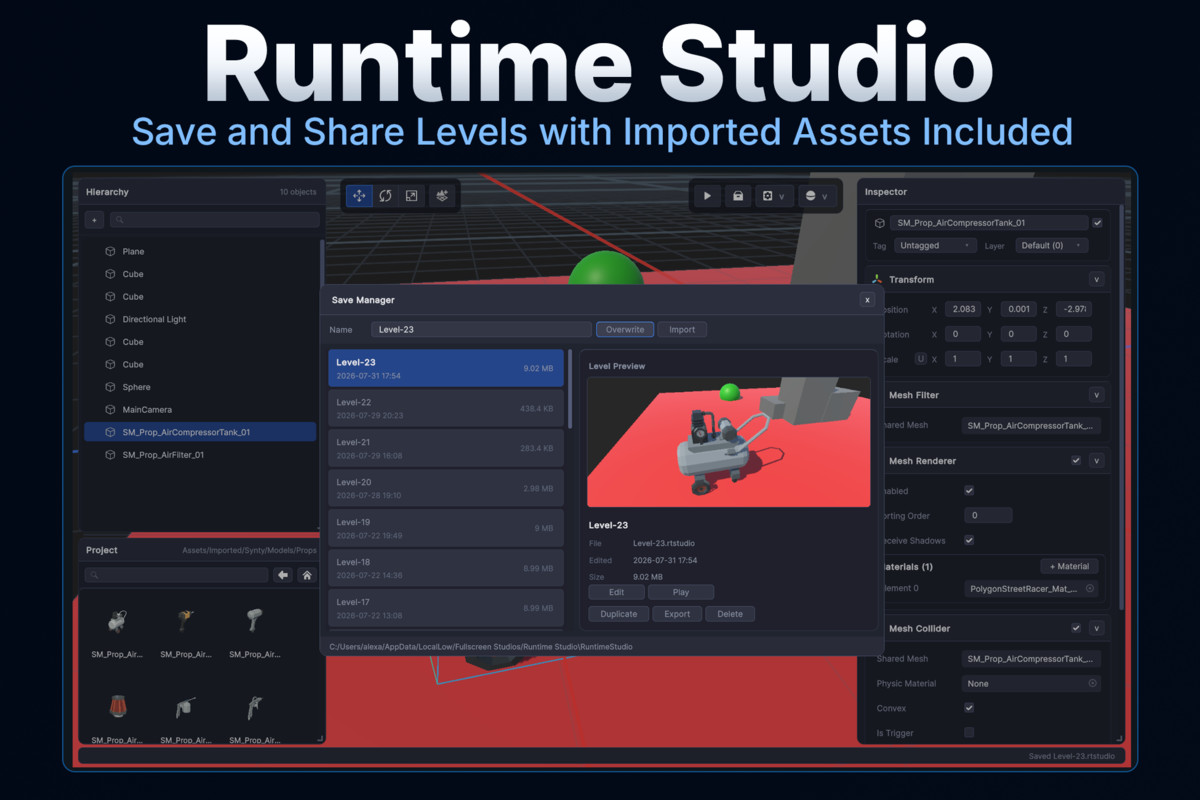1200x800 pixels.
Task: Open the Tag dropdown showing Untagged
Action: tap(934, 245)
